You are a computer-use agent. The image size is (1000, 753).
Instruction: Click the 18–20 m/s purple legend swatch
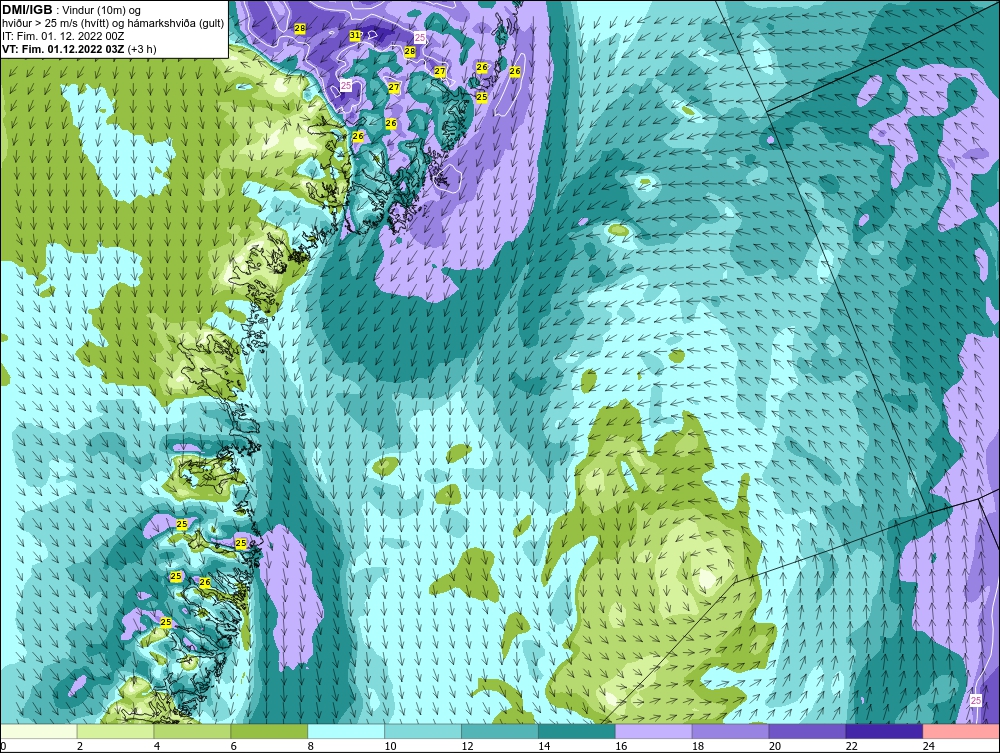[730, 731]
